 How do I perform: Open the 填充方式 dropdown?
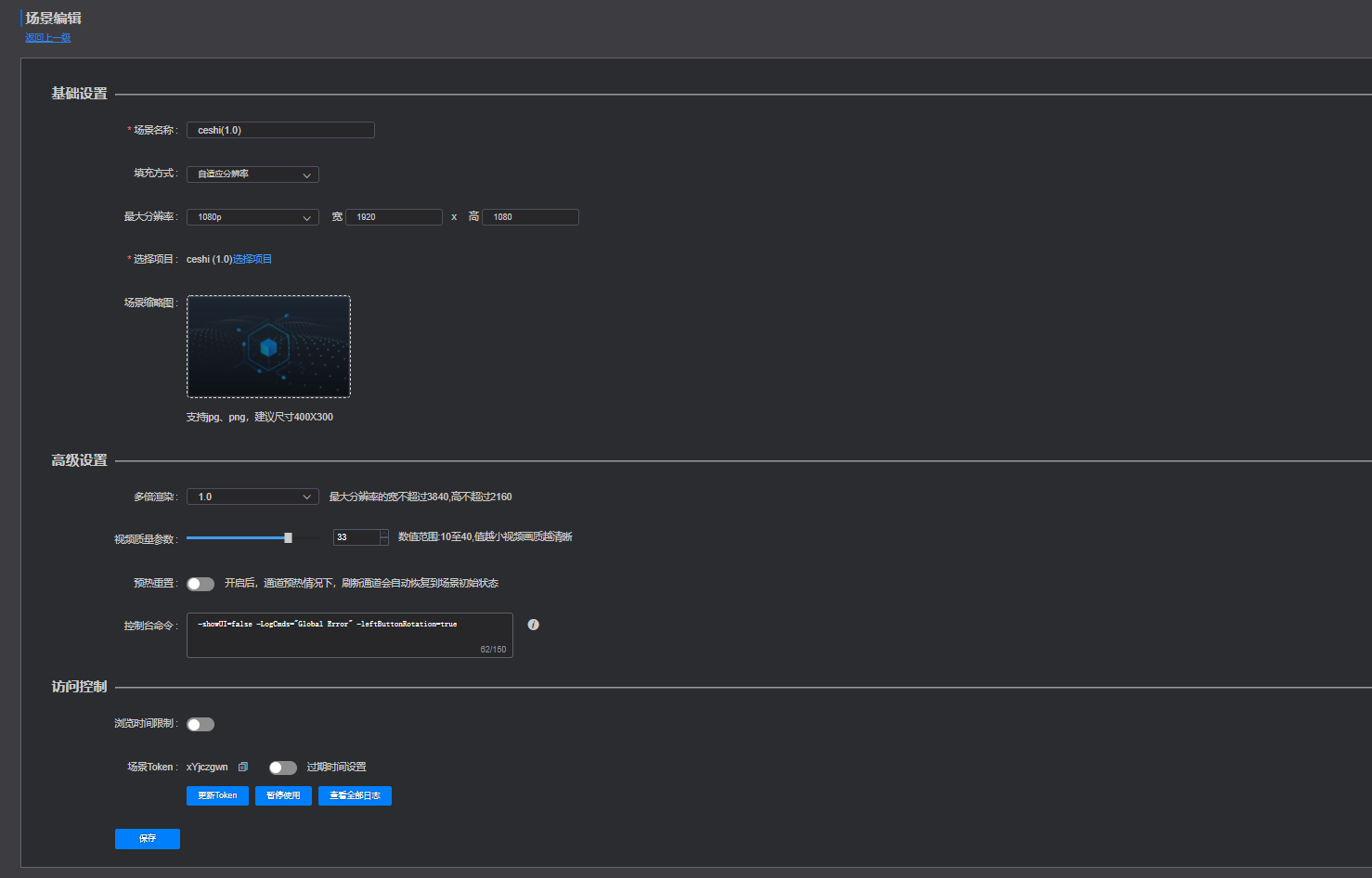tap(252, 174)
